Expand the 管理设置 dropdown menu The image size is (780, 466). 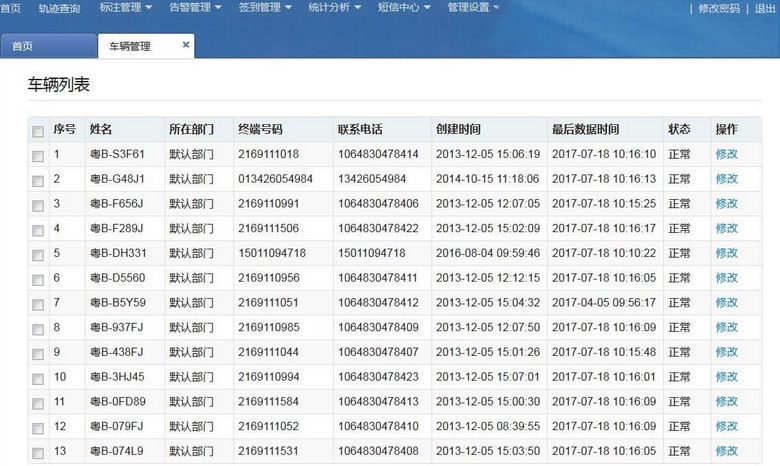tap(473, 7)
